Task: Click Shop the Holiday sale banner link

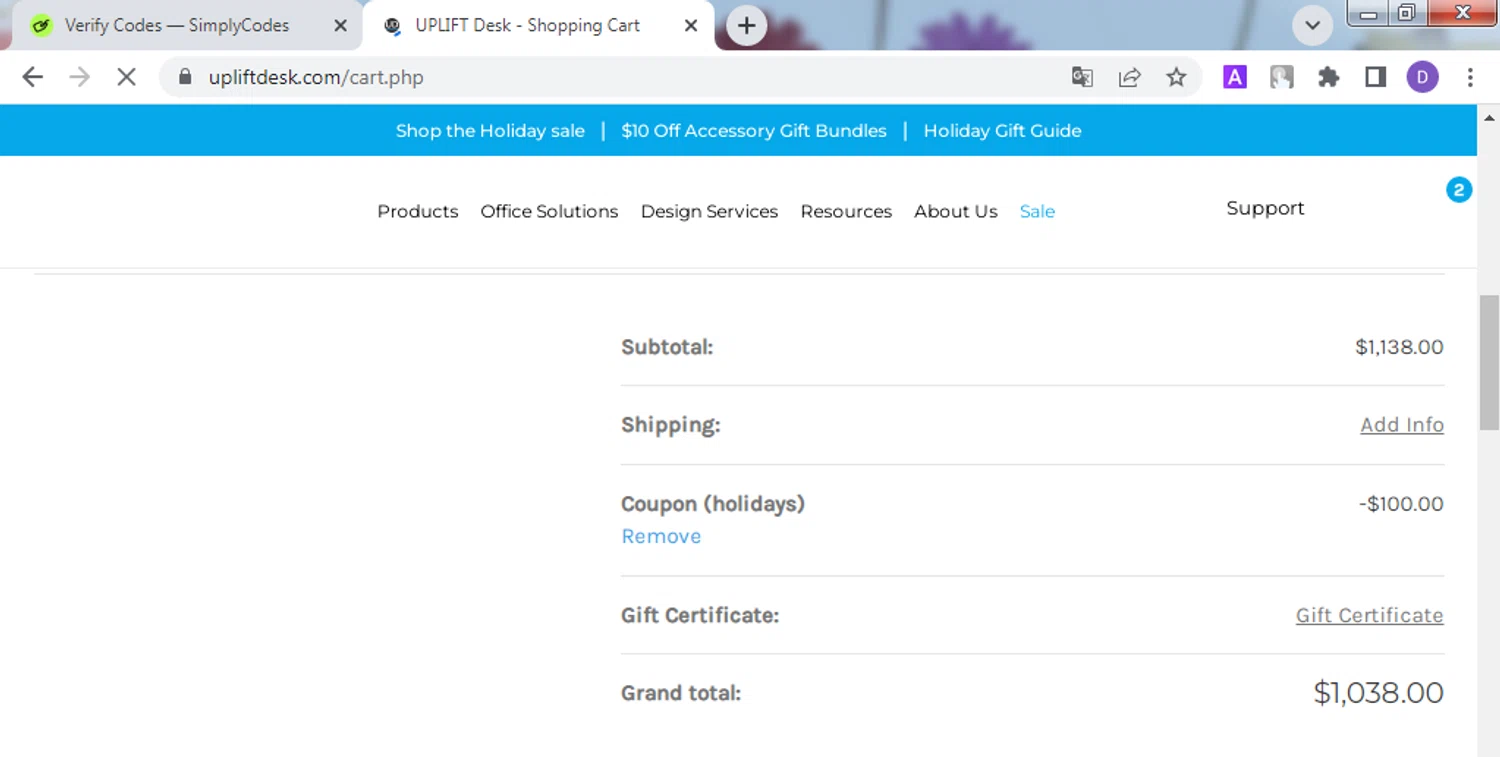Action: point(490,131)
